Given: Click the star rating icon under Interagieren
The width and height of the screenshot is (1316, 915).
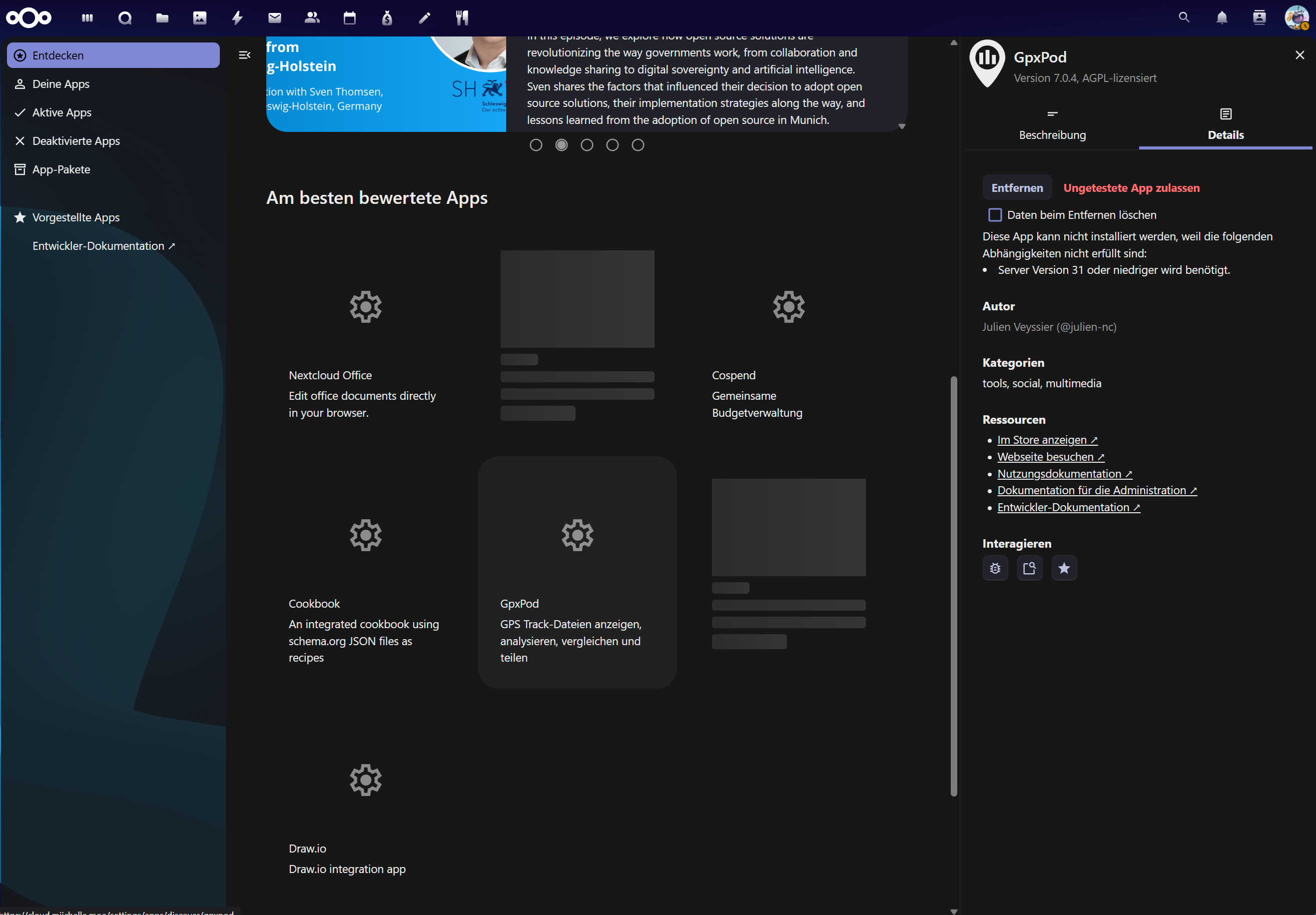Looking at the screenshot, I should point(1064,568).
